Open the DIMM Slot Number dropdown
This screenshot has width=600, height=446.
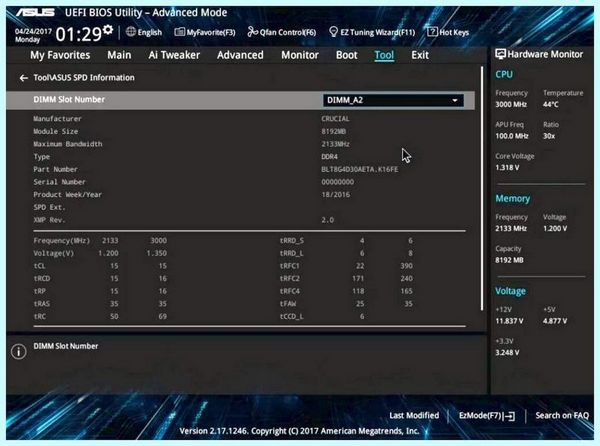[x=393, y=100]
